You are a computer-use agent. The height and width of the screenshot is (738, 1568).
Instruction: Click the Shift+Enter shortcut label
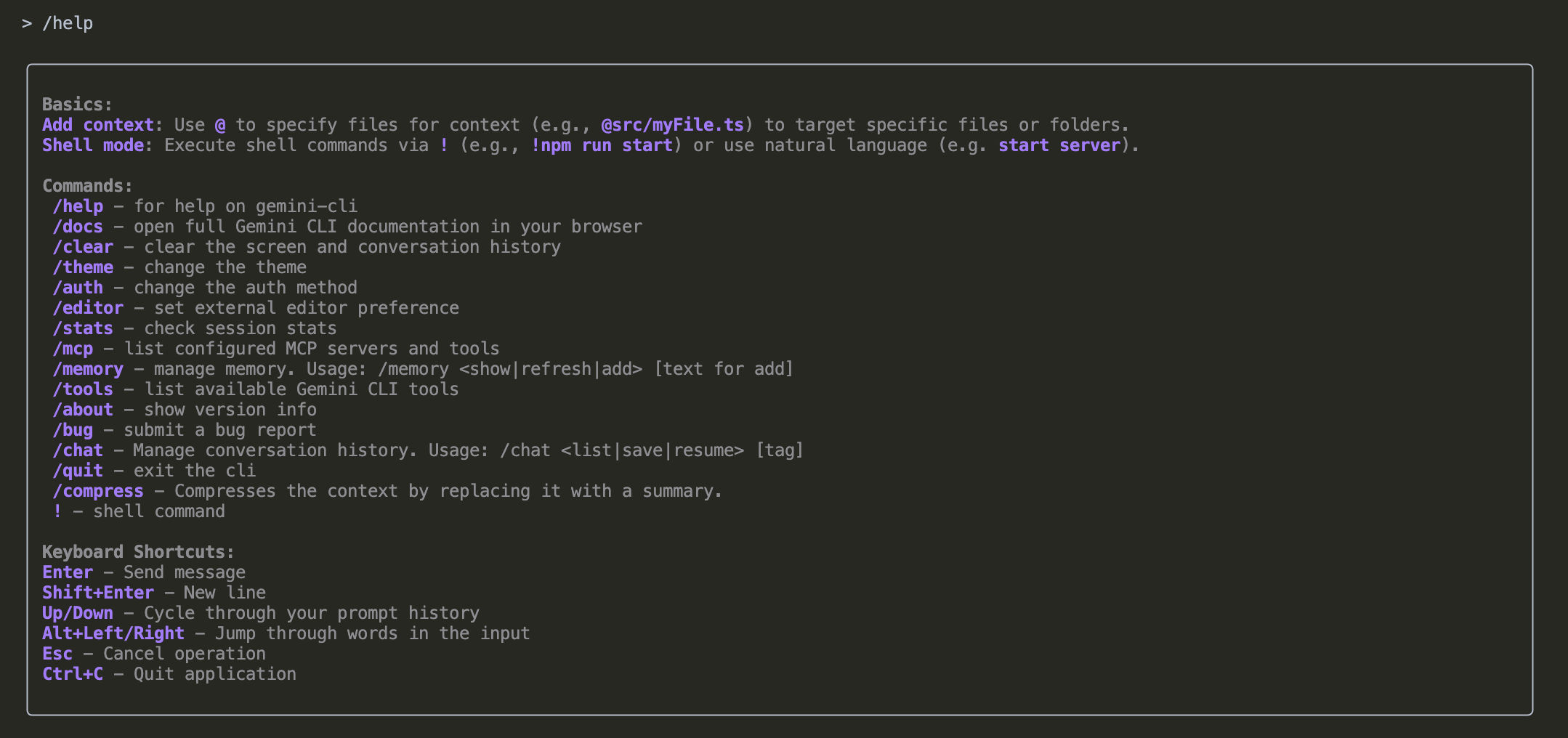click(98, 593)
